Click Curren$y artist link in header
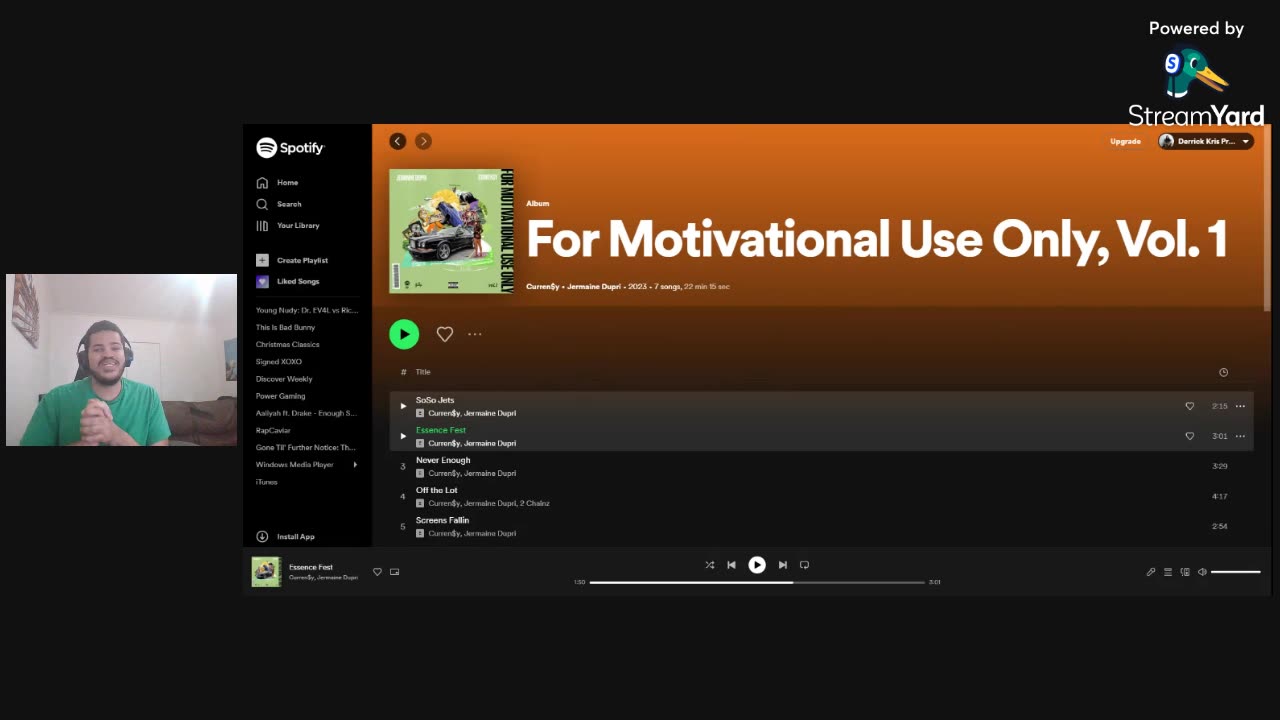This screenshot has width=1280, height=720. tap(542, 287)
